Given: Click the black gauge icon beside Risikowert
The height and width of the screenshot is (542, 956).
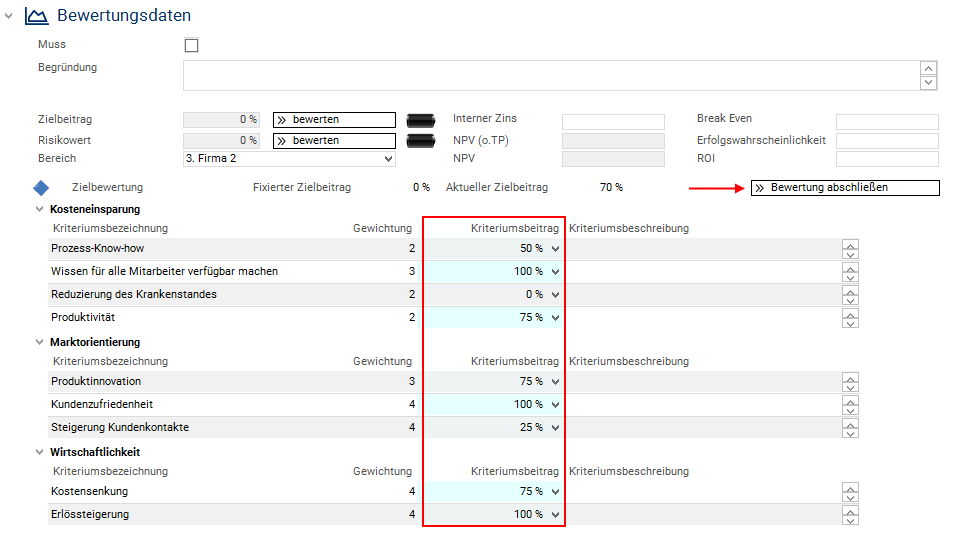Looking at the screenshot, I should pyautogui.click(x=421, y=140).
